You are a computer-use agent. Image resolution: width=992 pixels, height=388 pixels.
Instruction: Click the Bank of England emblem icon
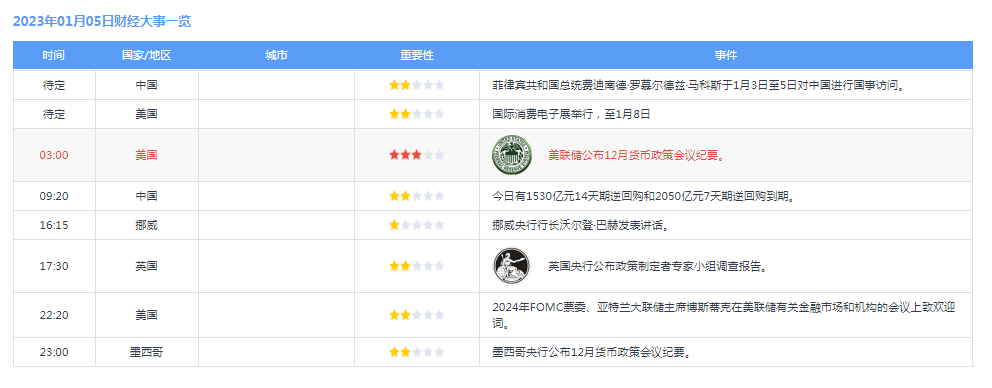511,266
